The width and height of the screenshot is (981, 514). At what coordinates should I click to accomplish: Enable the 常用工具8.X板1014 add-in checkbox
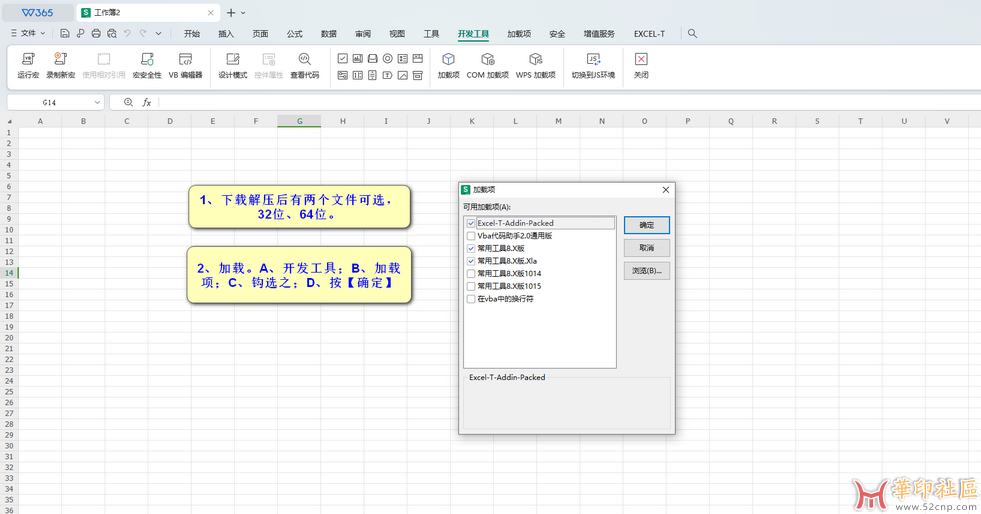coord(471,273)
